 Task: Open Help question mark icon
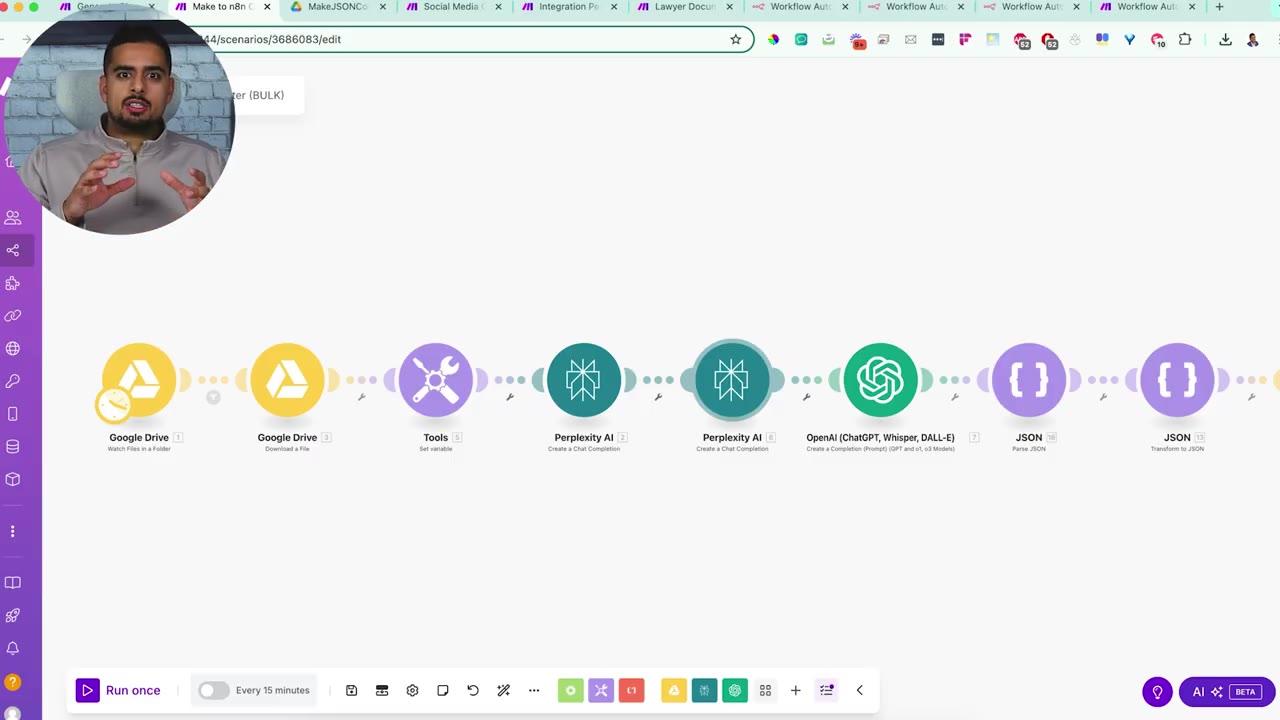coord(13,682)
